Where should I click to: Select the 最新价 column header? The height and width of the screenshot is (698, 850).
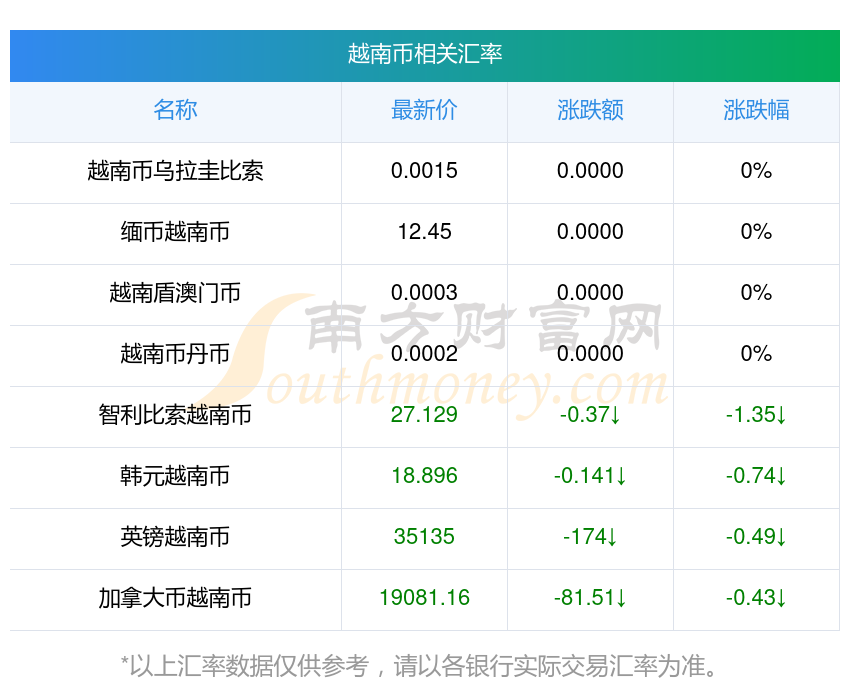point(424,110)
